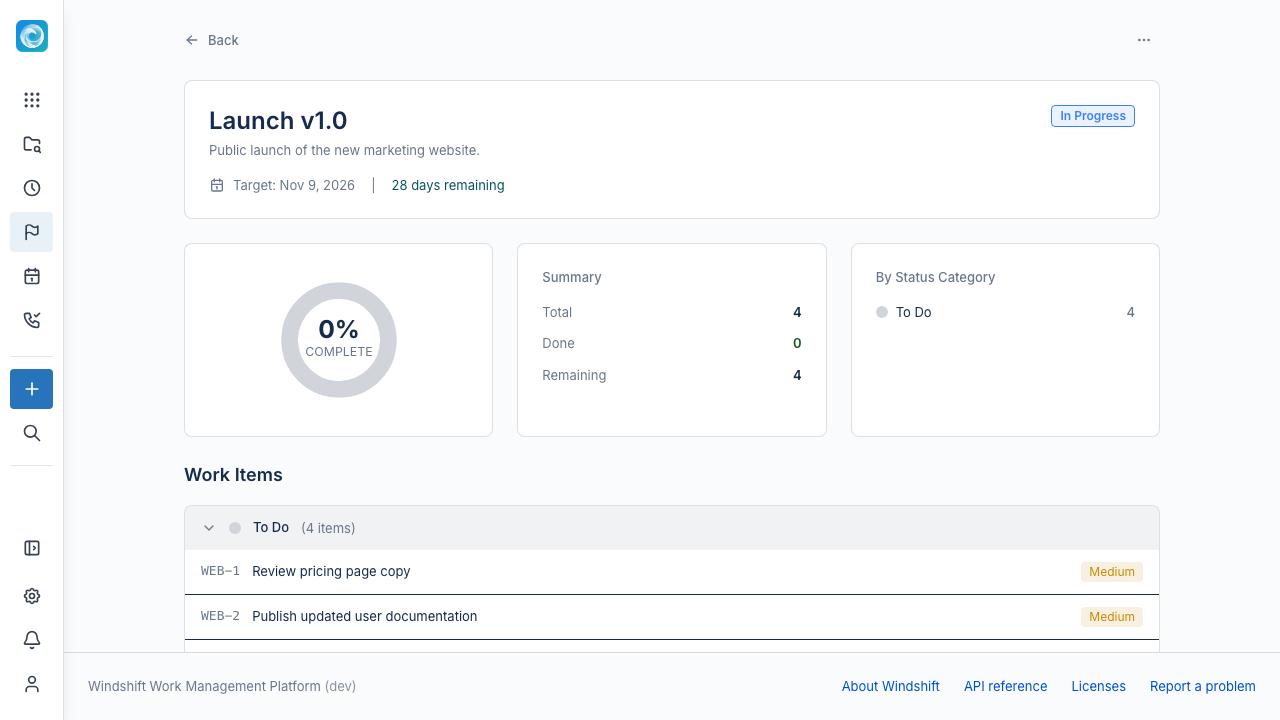Click the Target: Nov 9, 2026 date
The image size is (1280, 720).
coord(294,185)
